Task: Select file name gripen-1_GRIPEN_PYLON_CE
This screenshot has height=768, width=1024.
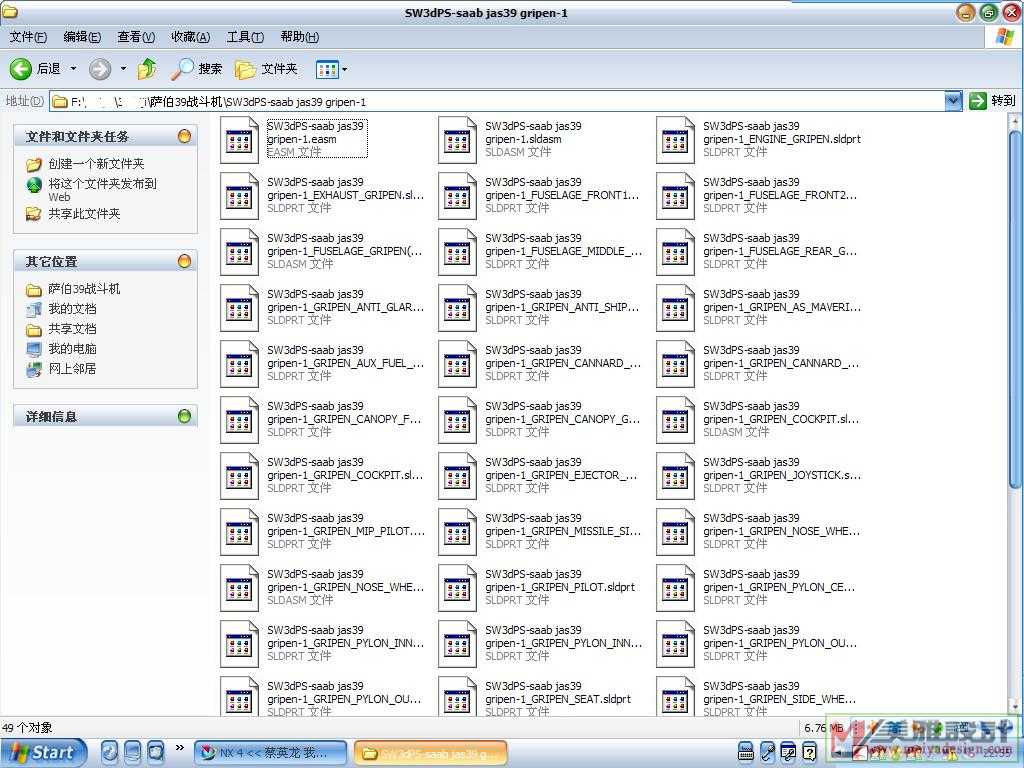Action: 779,581
